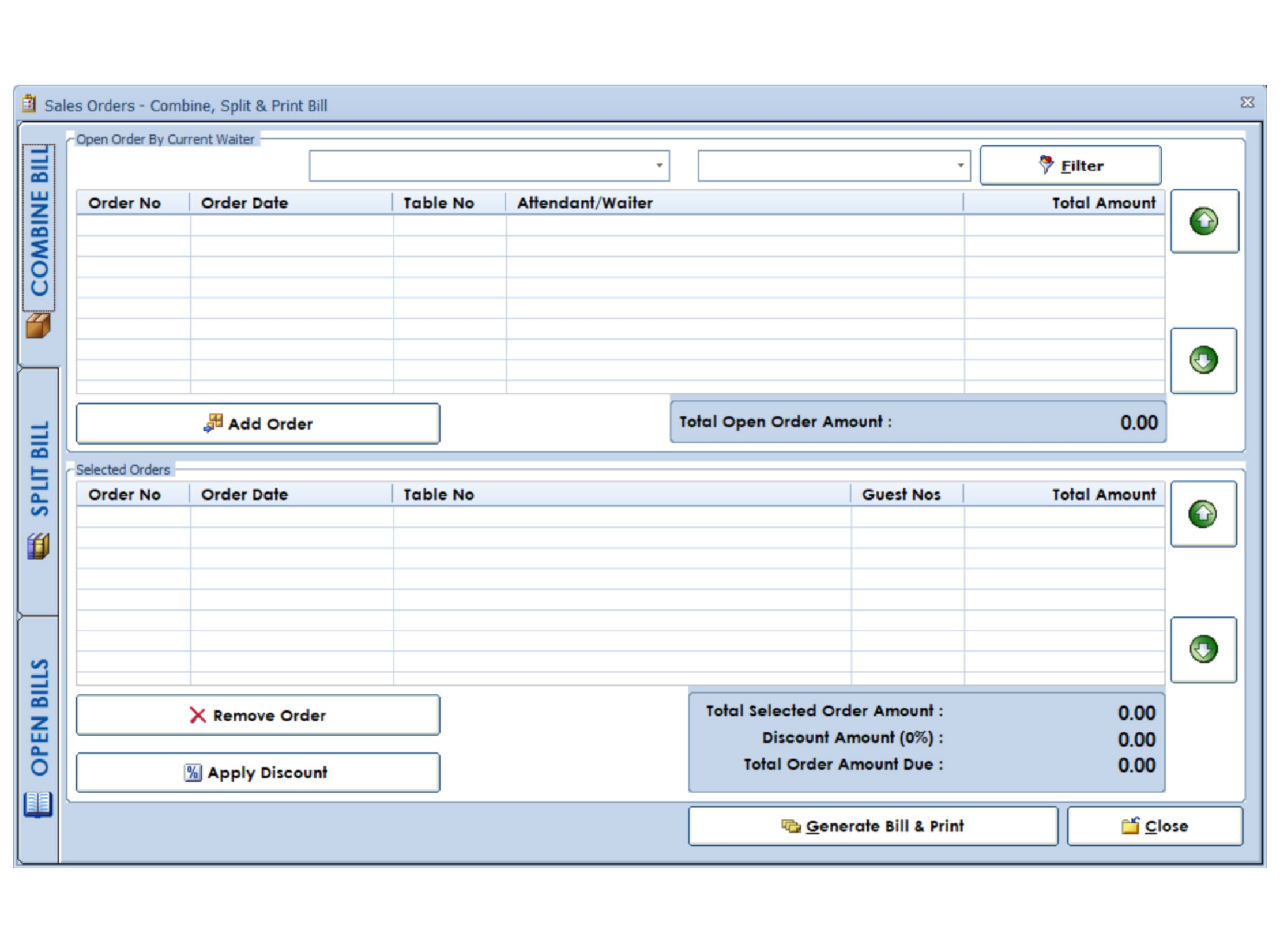This screenshot has height=952, width=1280.
Task: Click Remove Order
Action: (258, 716)
